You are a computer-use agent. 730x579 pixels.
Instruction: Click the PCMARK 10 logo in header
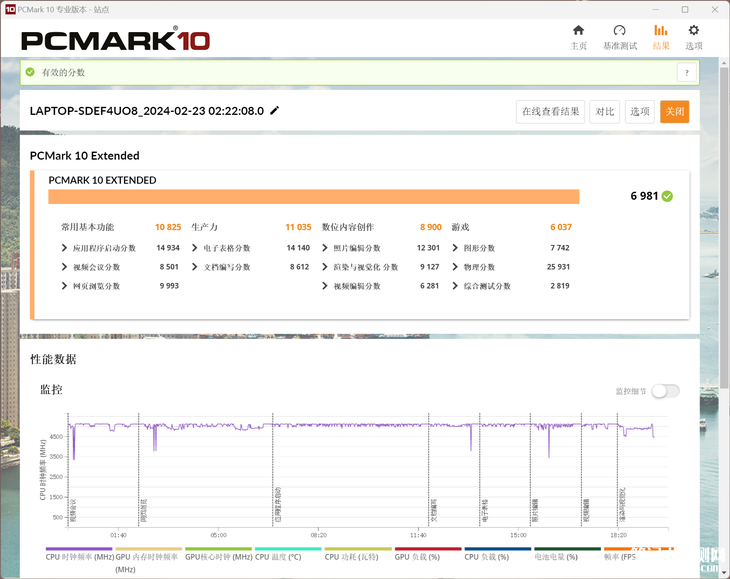tap(115, 40)
